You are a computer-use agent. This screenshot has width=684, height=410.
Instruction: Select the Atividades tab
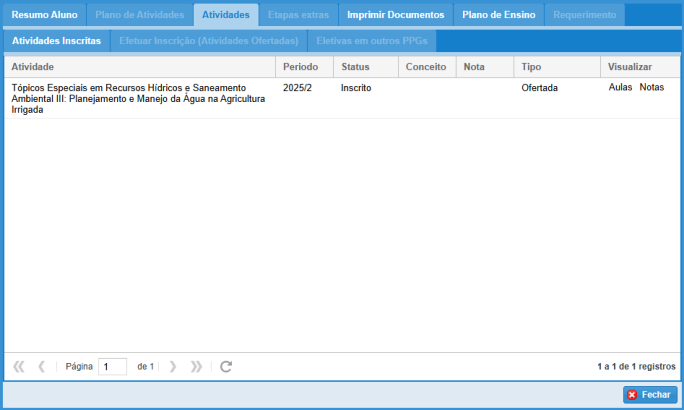click(225, 15)
